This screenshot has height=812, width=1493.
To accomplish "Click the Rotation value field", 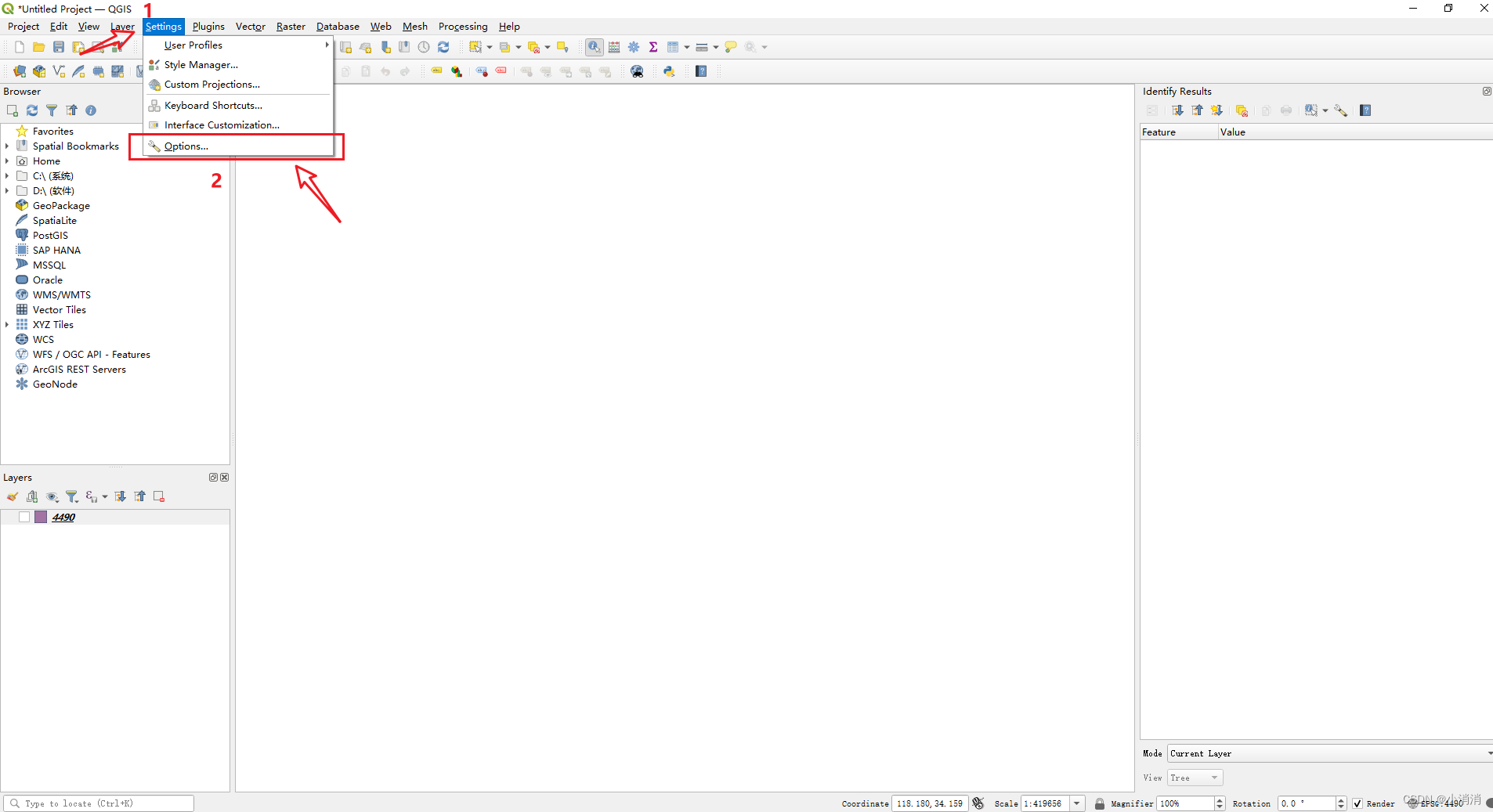I will click(1307, 803).
